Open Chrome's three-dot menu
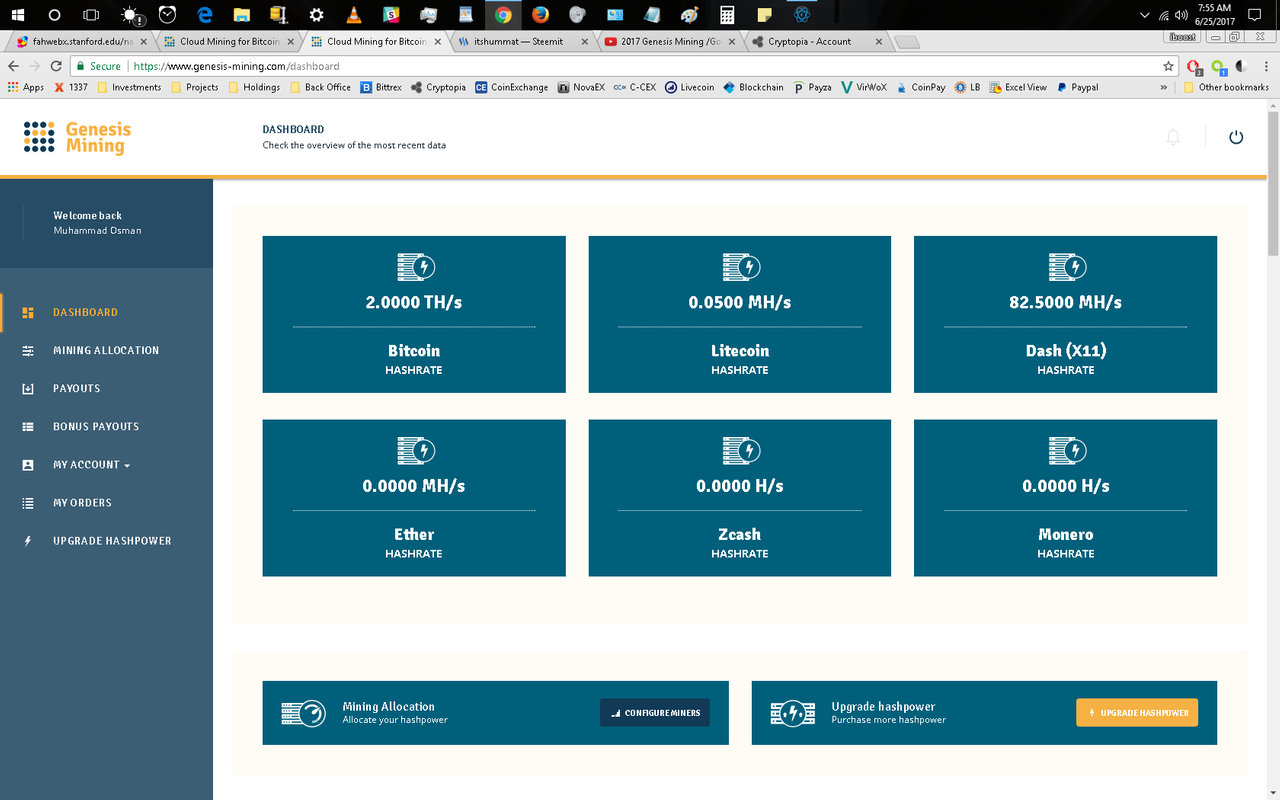This screenshot has height=800, width=1280. click(x=1267, y=66)
